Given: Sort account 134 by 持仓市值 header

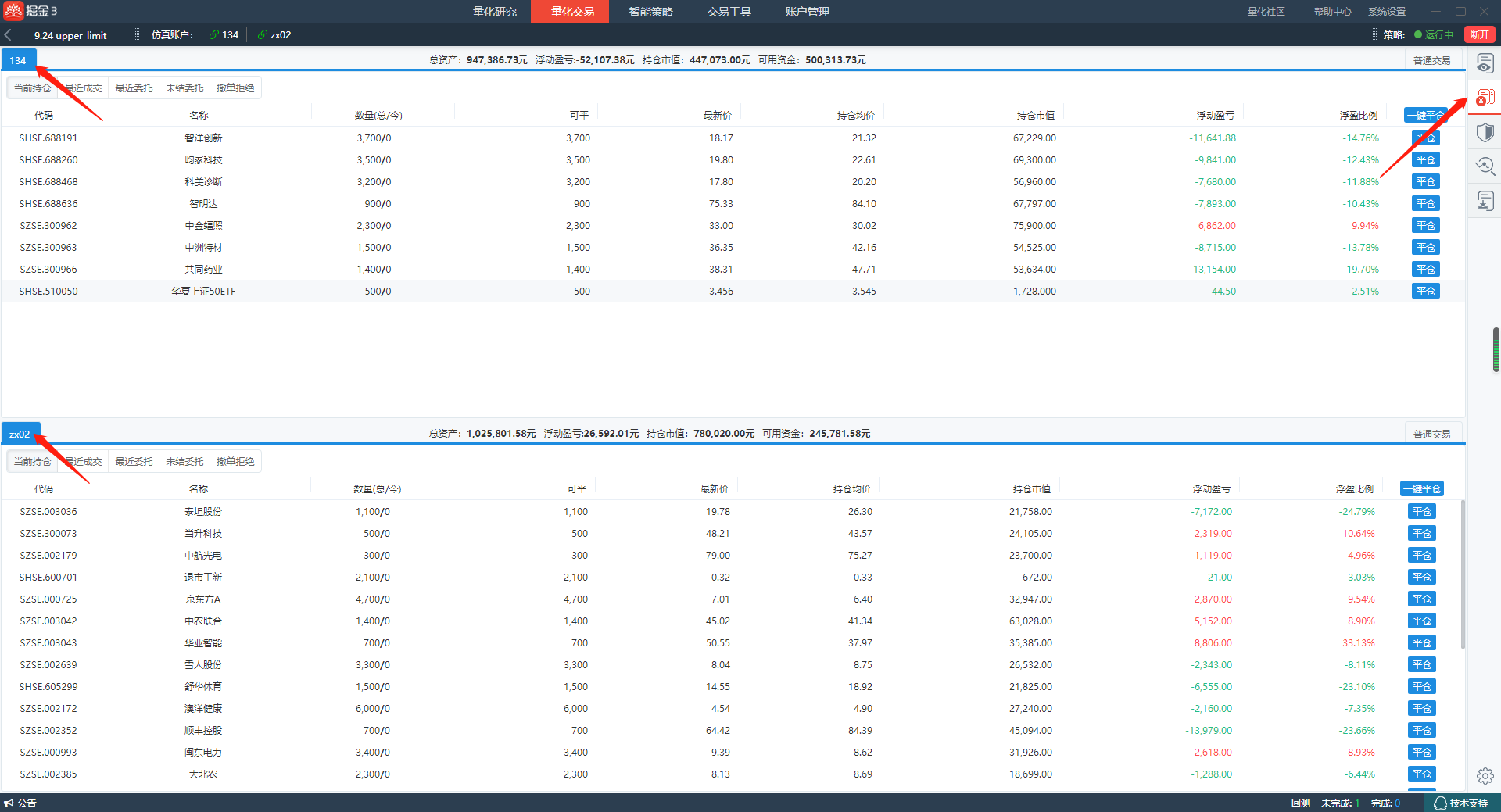Looking at the screenshot, I should click(x=1035, y=116).
